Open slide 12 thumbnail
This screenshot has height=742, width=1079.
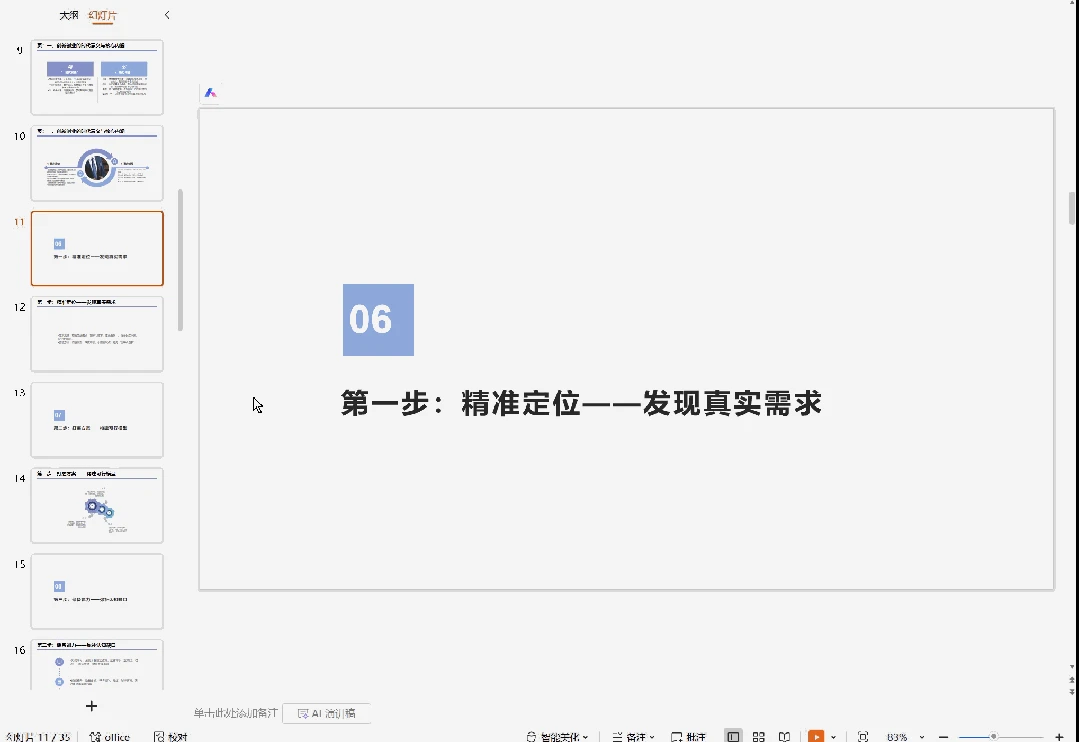click(97, 334)
